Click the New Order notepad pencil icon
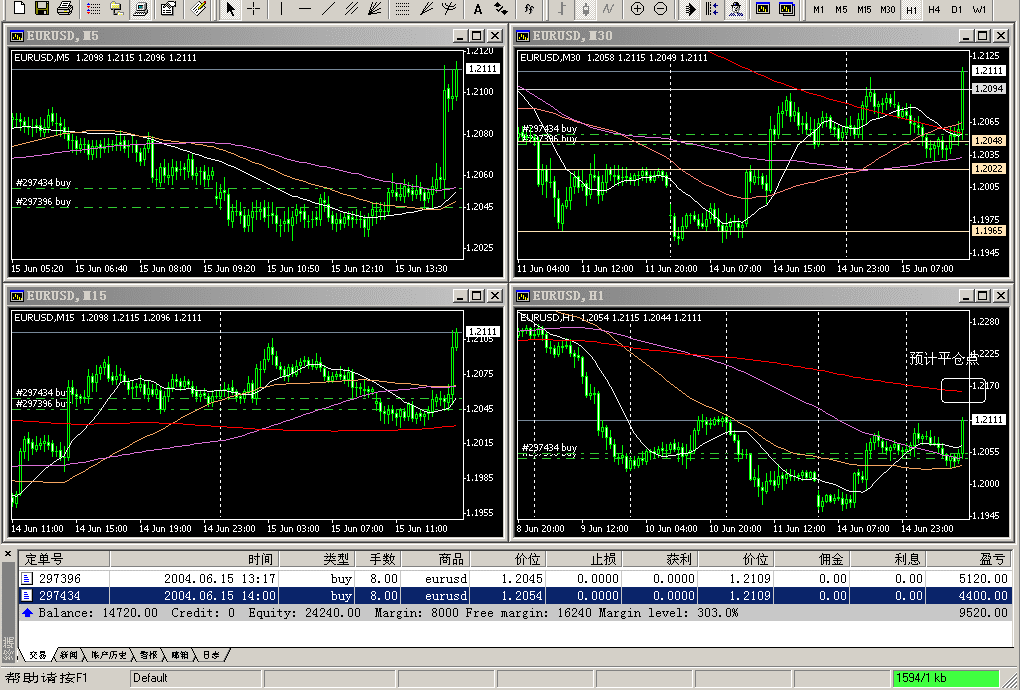Image resolution: width=1020 pixels, height=690 pixels. tap(198, 8)
